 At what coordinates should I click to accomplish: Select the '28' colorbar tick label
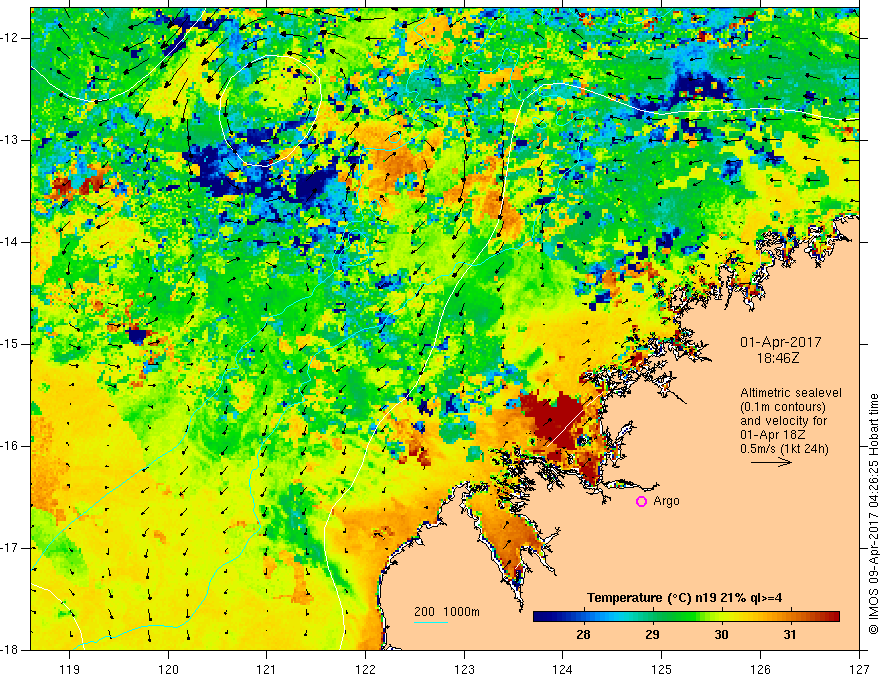point(583,635)
